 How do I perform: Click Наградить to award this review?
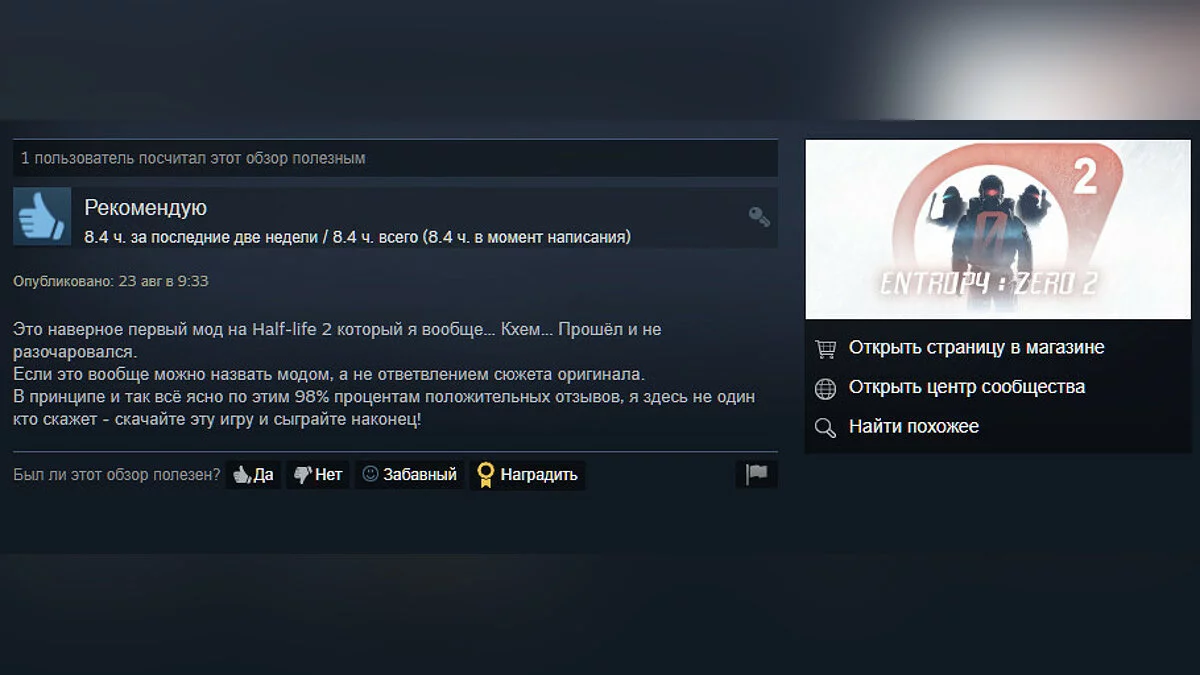point(527,475)
